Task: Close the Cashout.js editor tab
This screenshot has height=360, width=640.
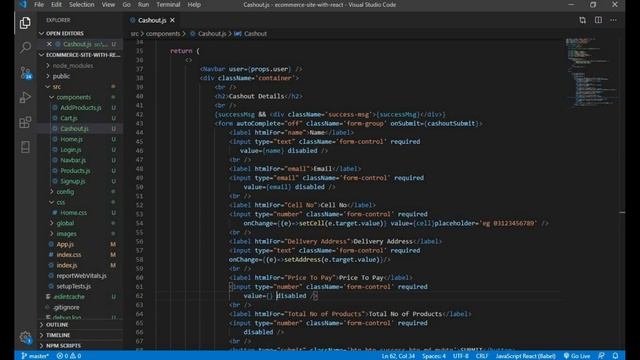Action: point(172,20)
